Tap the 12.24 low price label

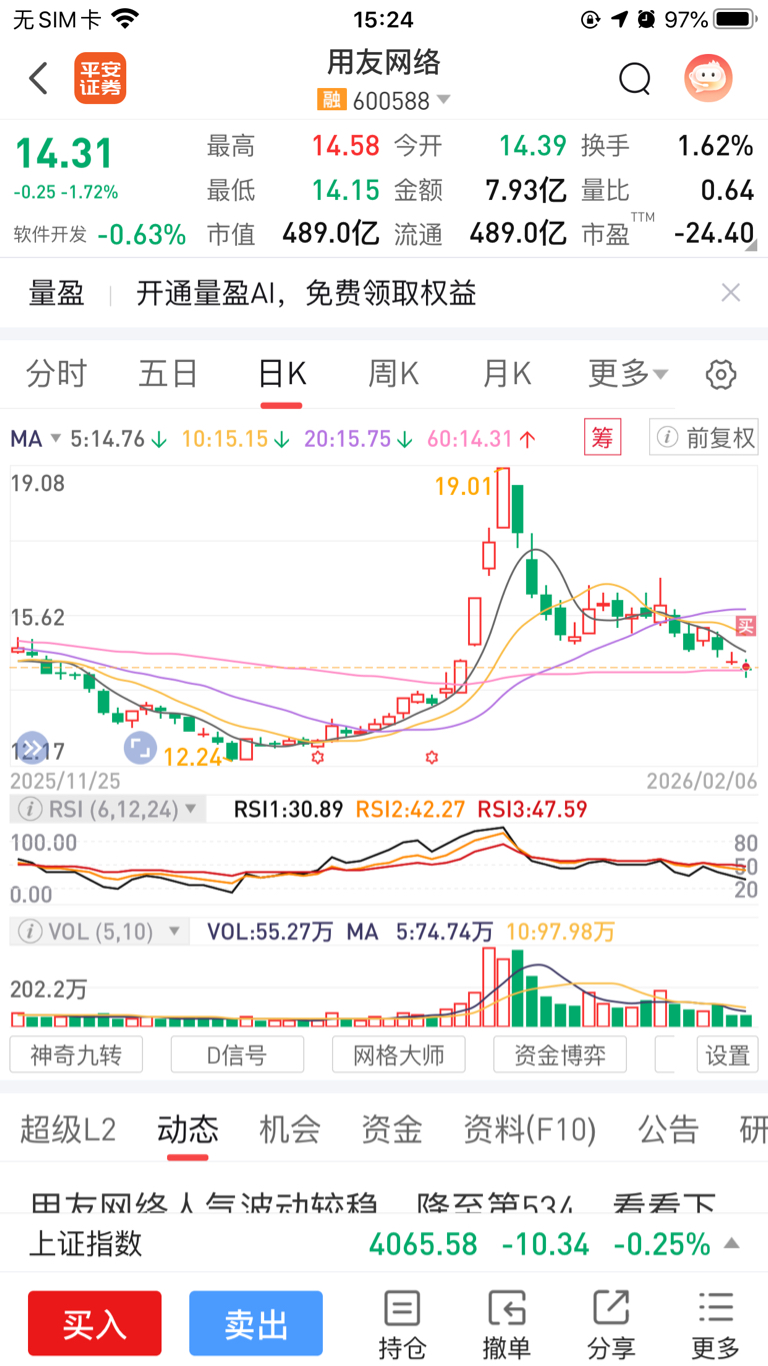tap(193, 757)
